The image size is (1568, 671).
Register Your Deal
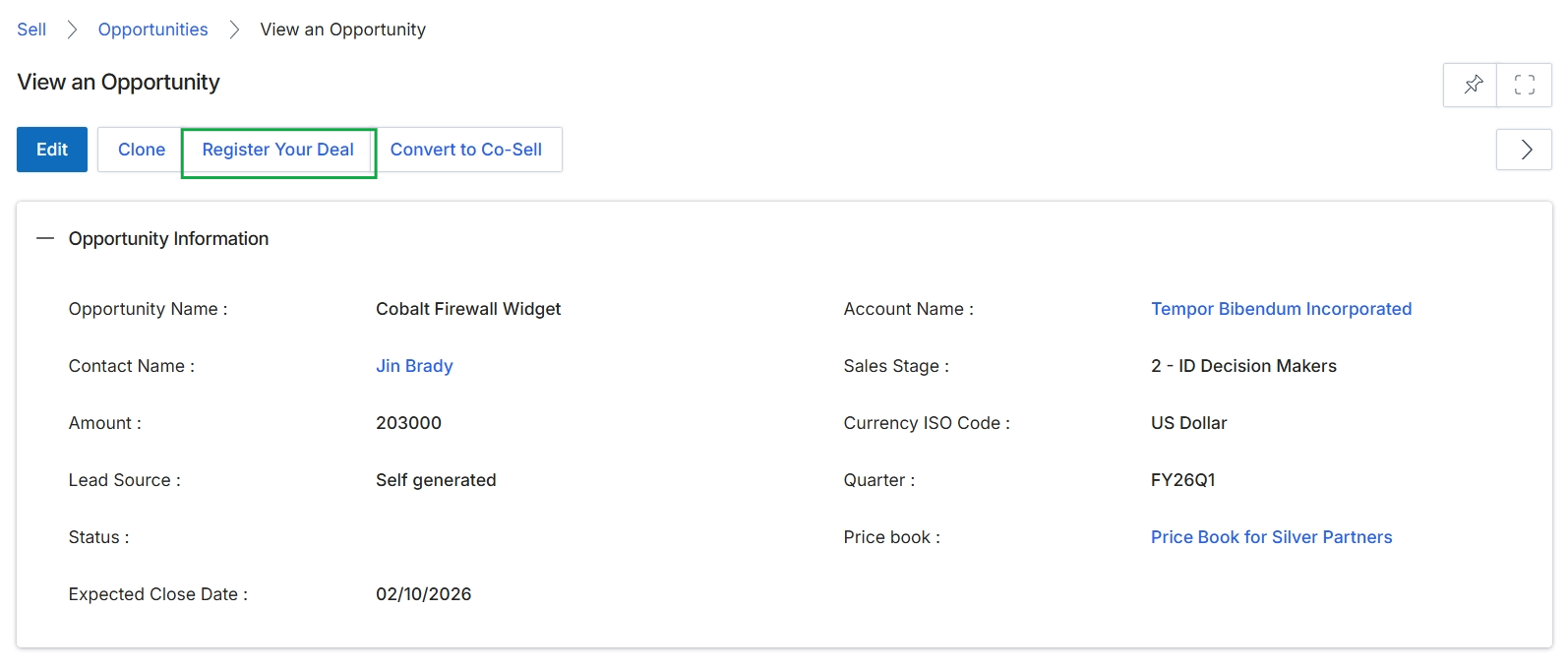[278, 150]
